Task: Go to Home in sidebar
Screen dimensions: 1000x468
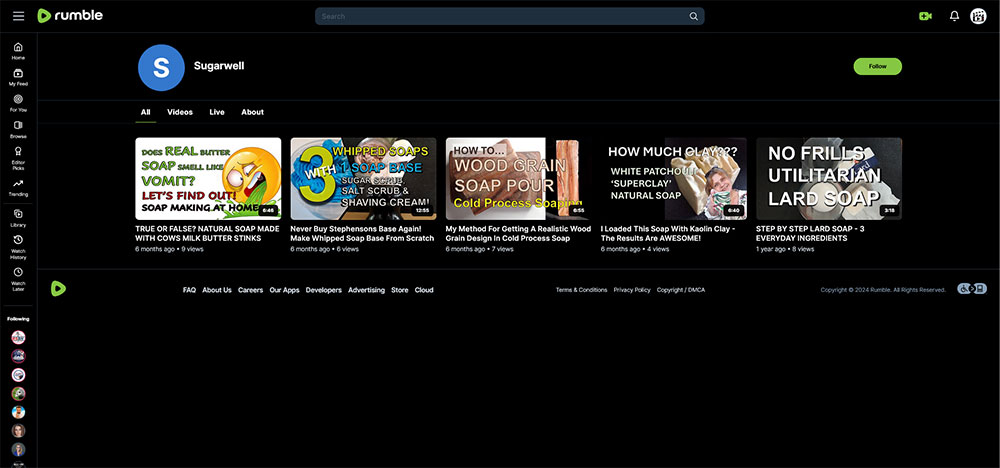Action: (x=18, y=51)
